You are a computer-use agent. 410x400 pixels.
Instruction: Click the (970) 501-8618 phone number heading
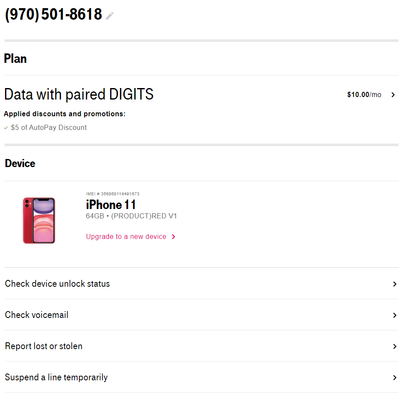pyautogui.click(x=53, y=15)
